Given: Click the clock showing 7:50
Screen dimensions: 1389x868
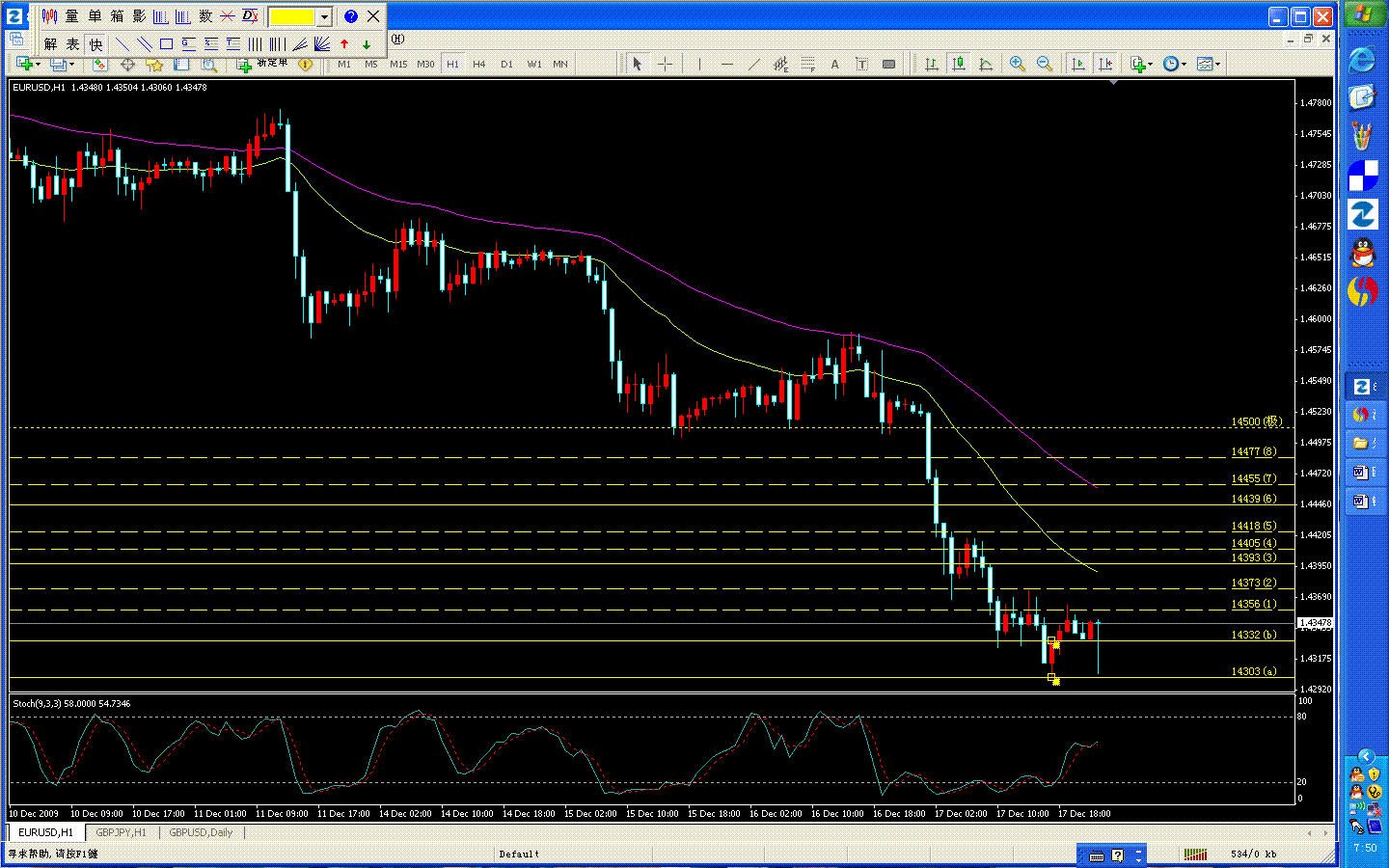Looking at the screenshot, I should (x=1366, y=849).
